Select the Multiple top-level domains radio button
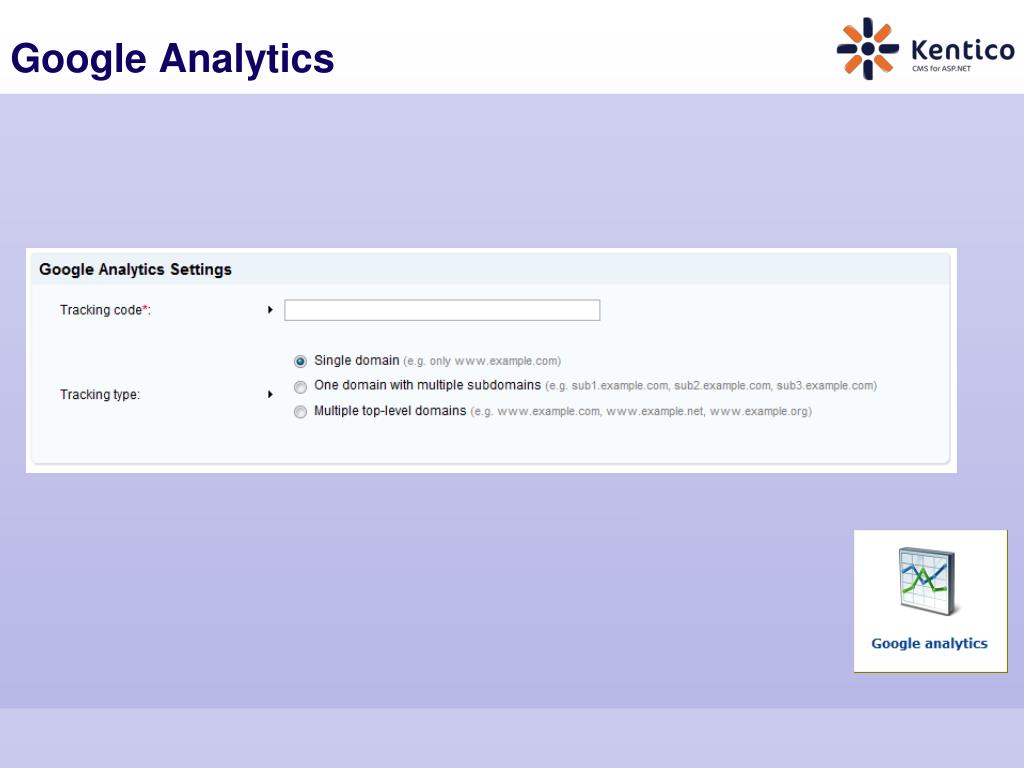The height and width of the screenshot is (768, 1024). [300, 412]
